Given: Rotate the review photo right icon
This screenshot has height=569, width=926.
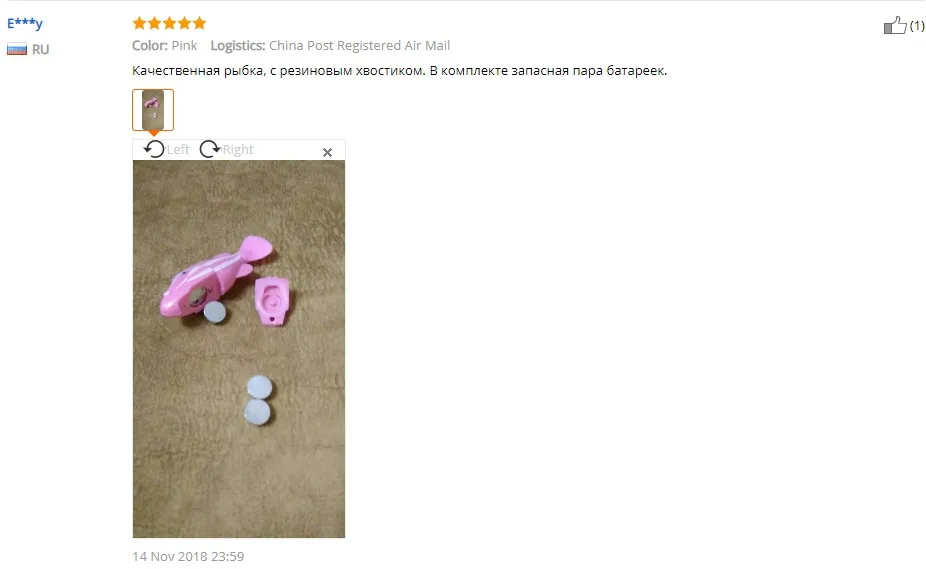Looking at the screenshot, I should 210,149.
